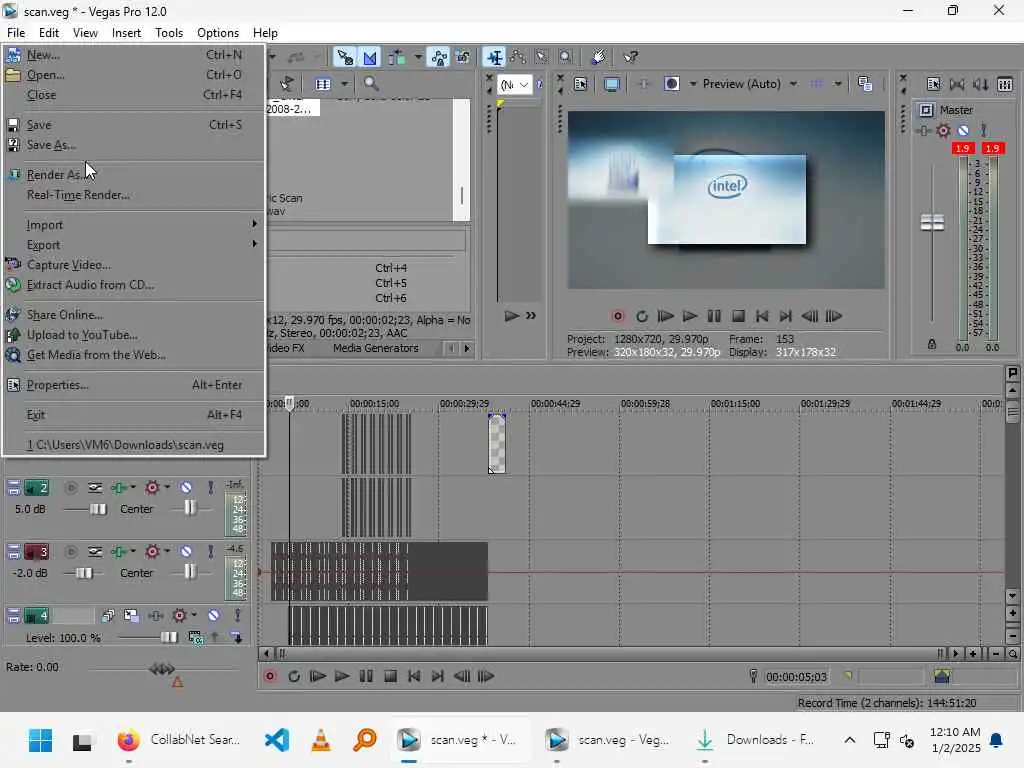Lock the Master fader channels
The width and height of the screenshot is (1024, 768).
932,344
